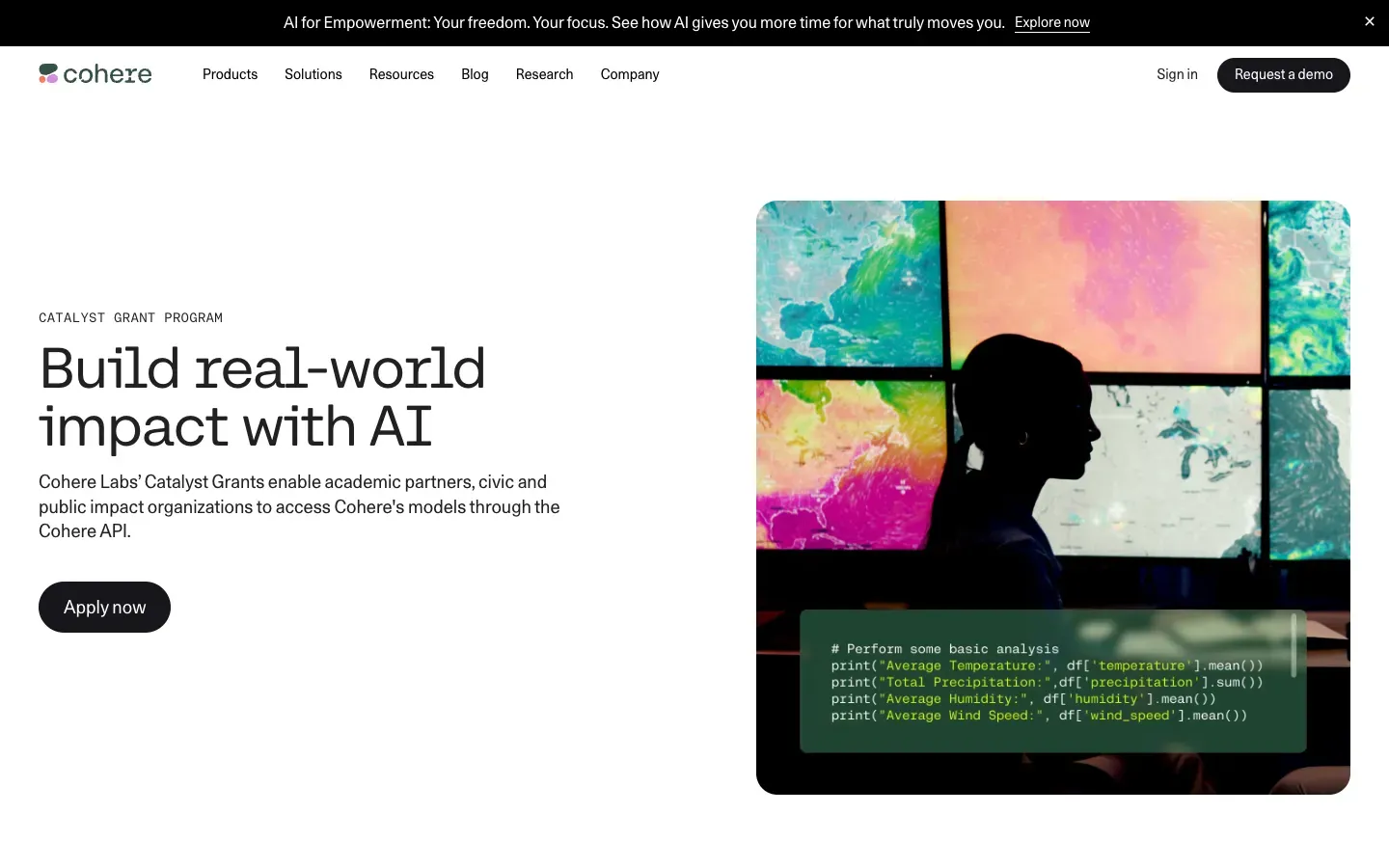Open the Resources menu
Screen dimensions: 1389x868
(401, 74)
